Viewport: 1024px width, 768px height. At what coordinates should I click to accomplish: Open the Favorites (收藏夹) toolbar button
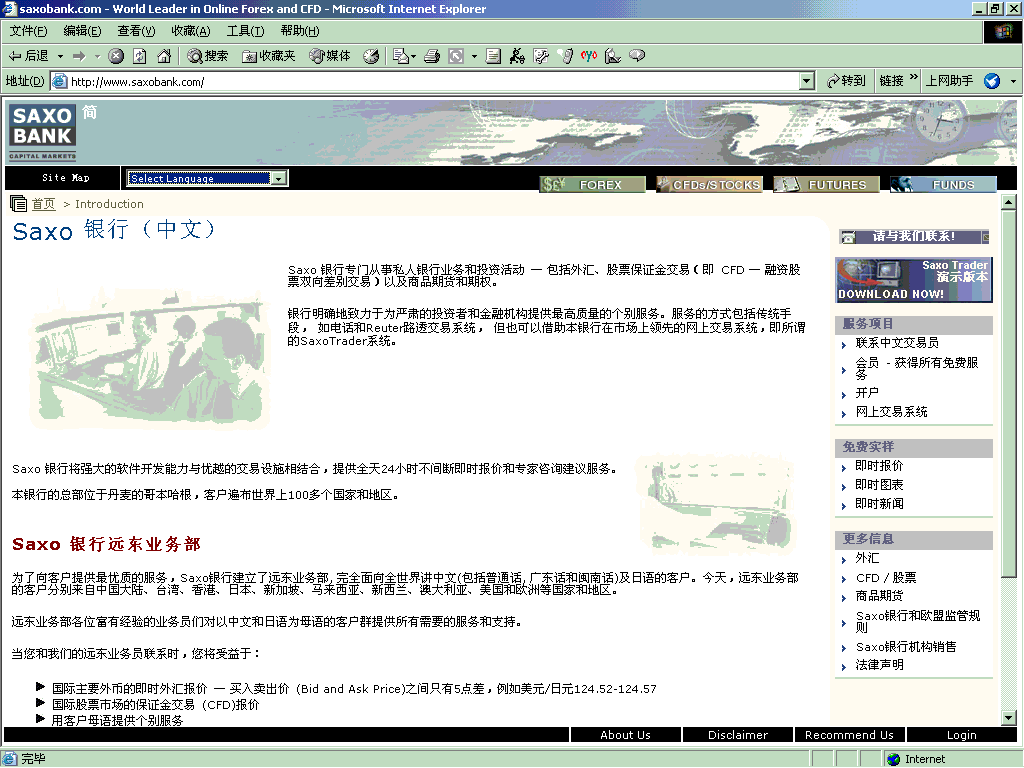point(268,56)
